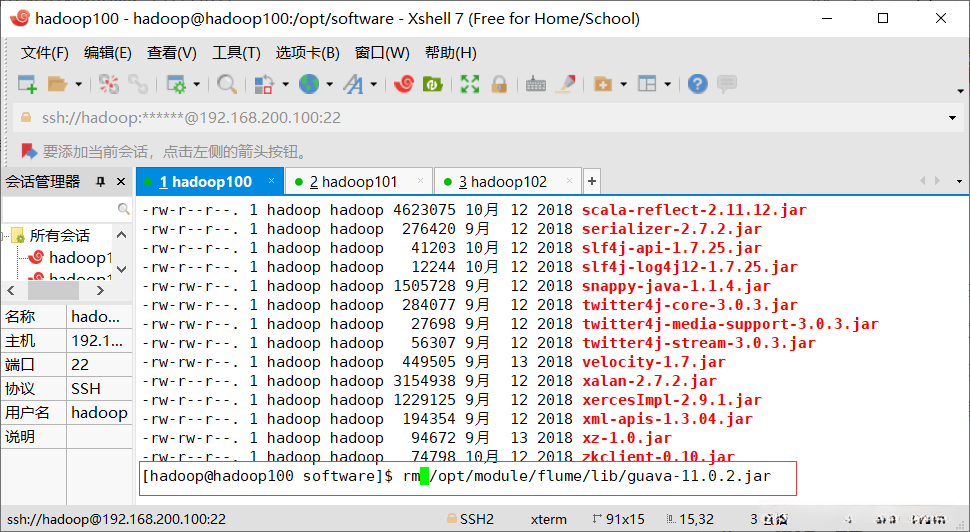
Task: Expand the address bar history dropdown
Action: (x=953, y=118)
